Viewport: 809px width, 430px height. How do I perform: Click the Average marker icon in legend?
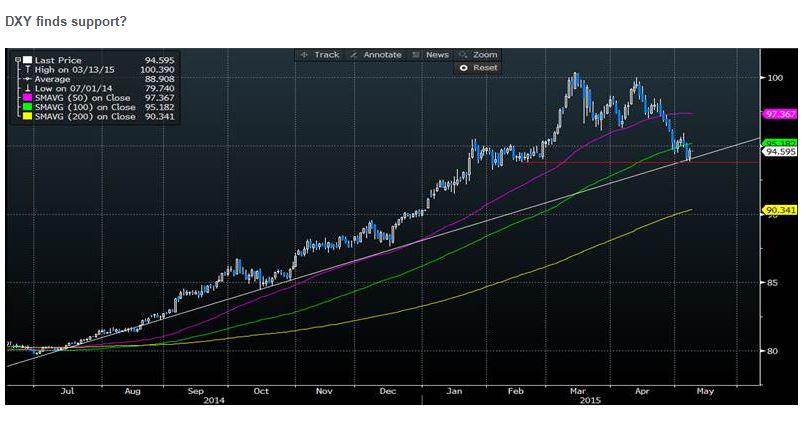(27, 79)
